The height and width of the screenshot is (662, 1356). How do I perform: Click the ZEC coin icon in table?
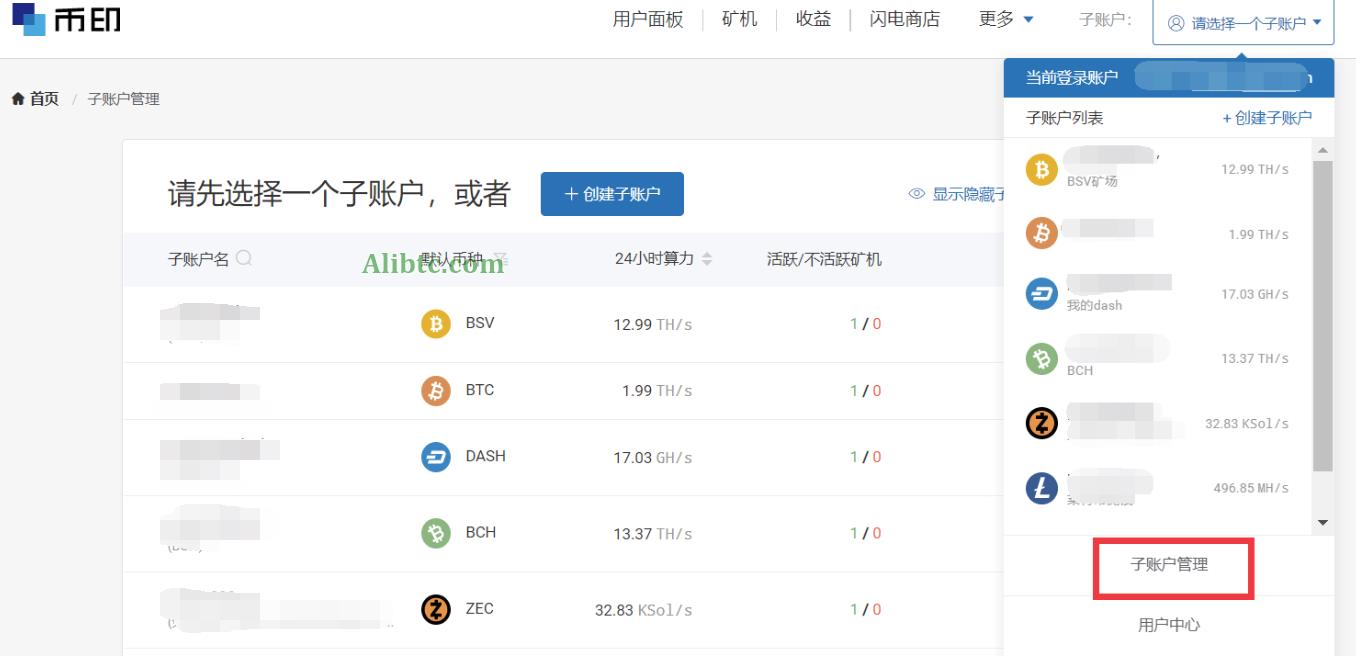tap(436, 609)
